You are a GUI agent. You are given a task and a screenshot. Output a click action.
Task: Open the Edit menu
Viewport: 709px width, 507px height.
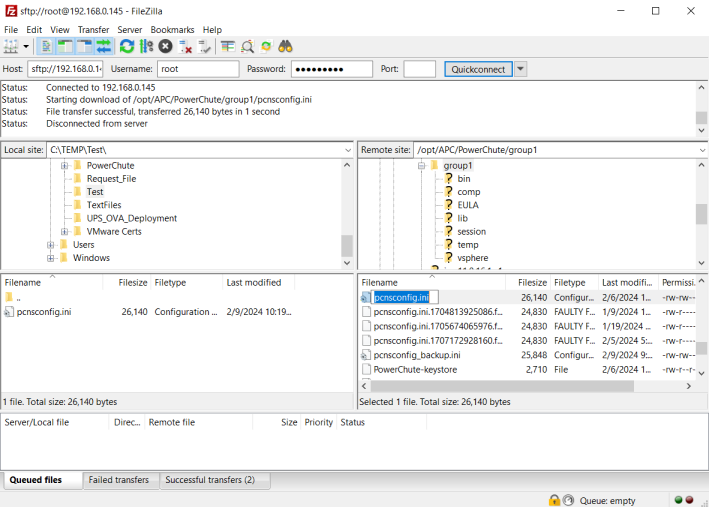coord(34,30)
